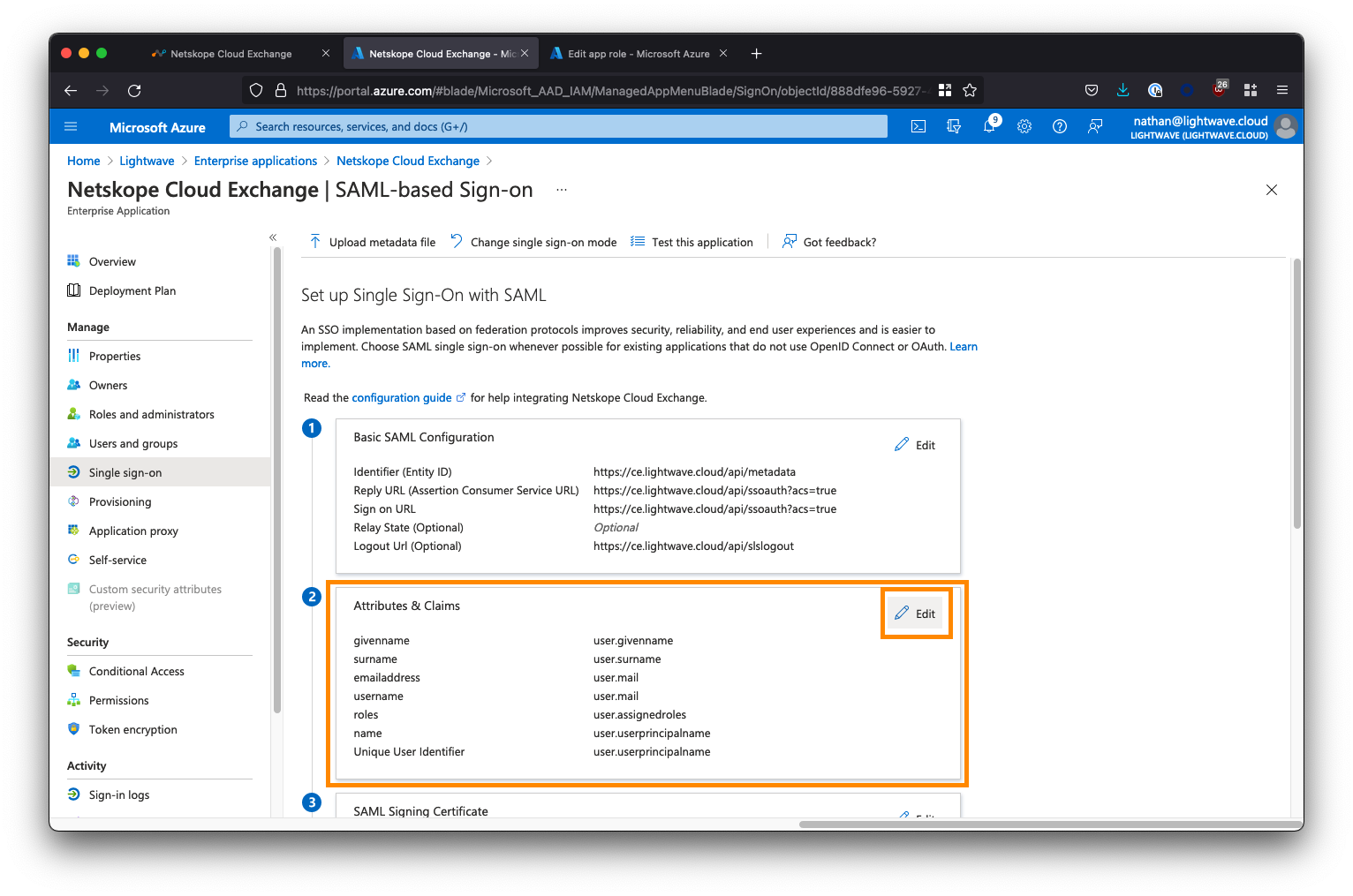The image size is (1353, 896).
Task: Open the more options ellipsis beside title
Action: [x=562, y=190]
